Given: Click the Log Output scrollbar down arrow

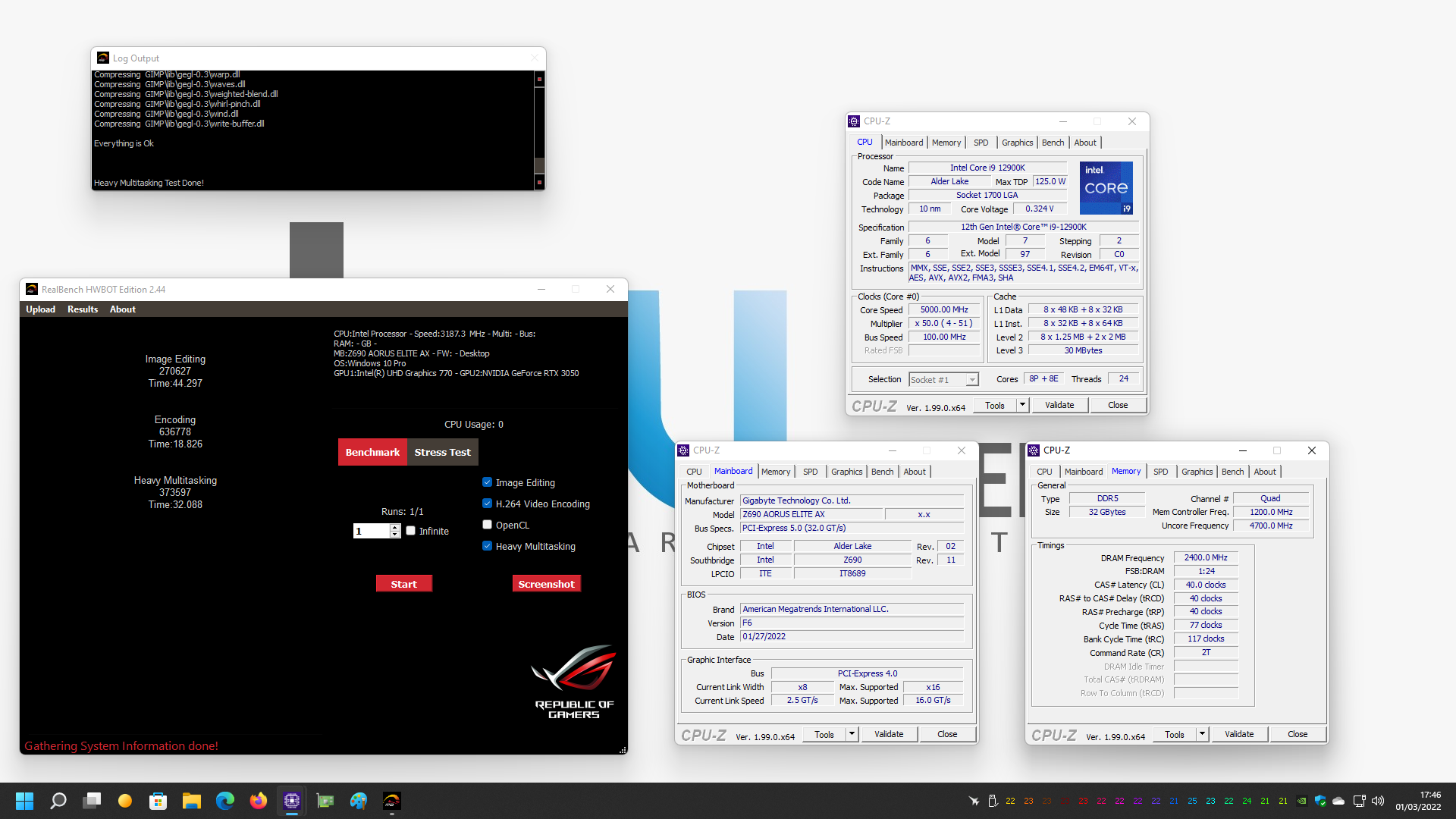Looking at the screenshot, I should (539, 182).
